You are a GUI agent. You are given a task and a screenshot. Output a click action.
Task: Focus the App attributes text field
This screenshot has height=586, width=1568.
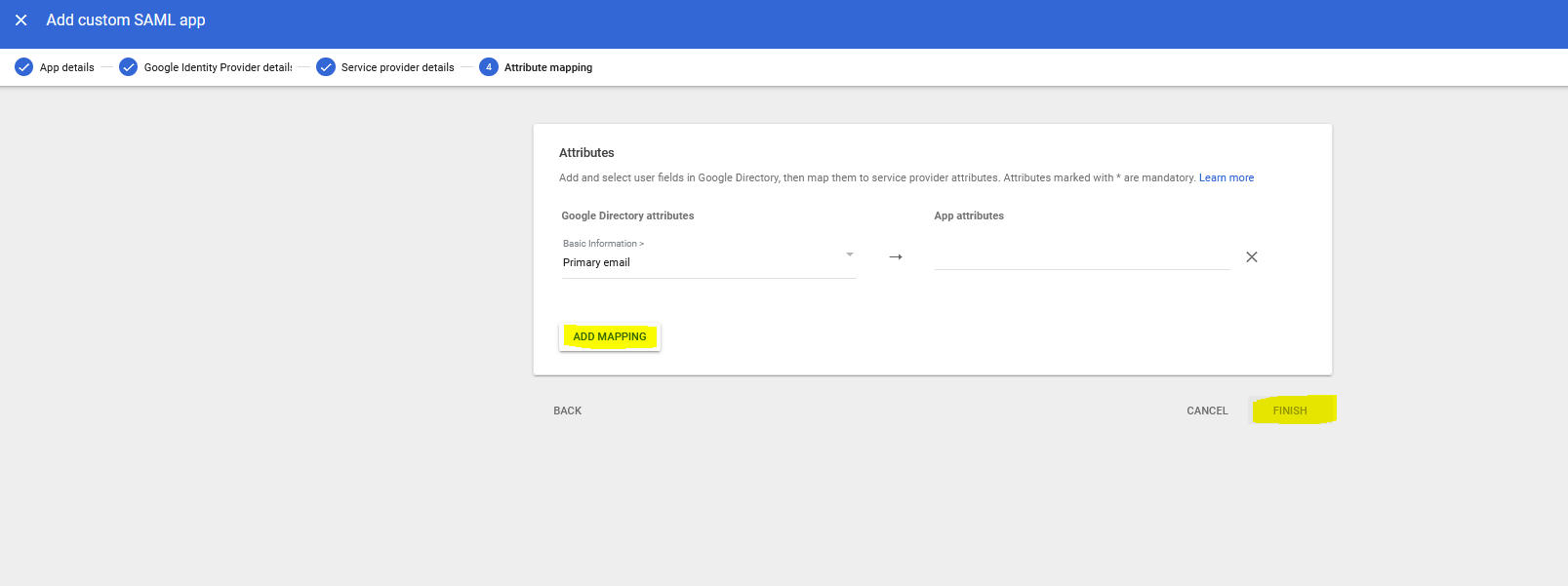pyautogui.click(x=1081, y=258)
